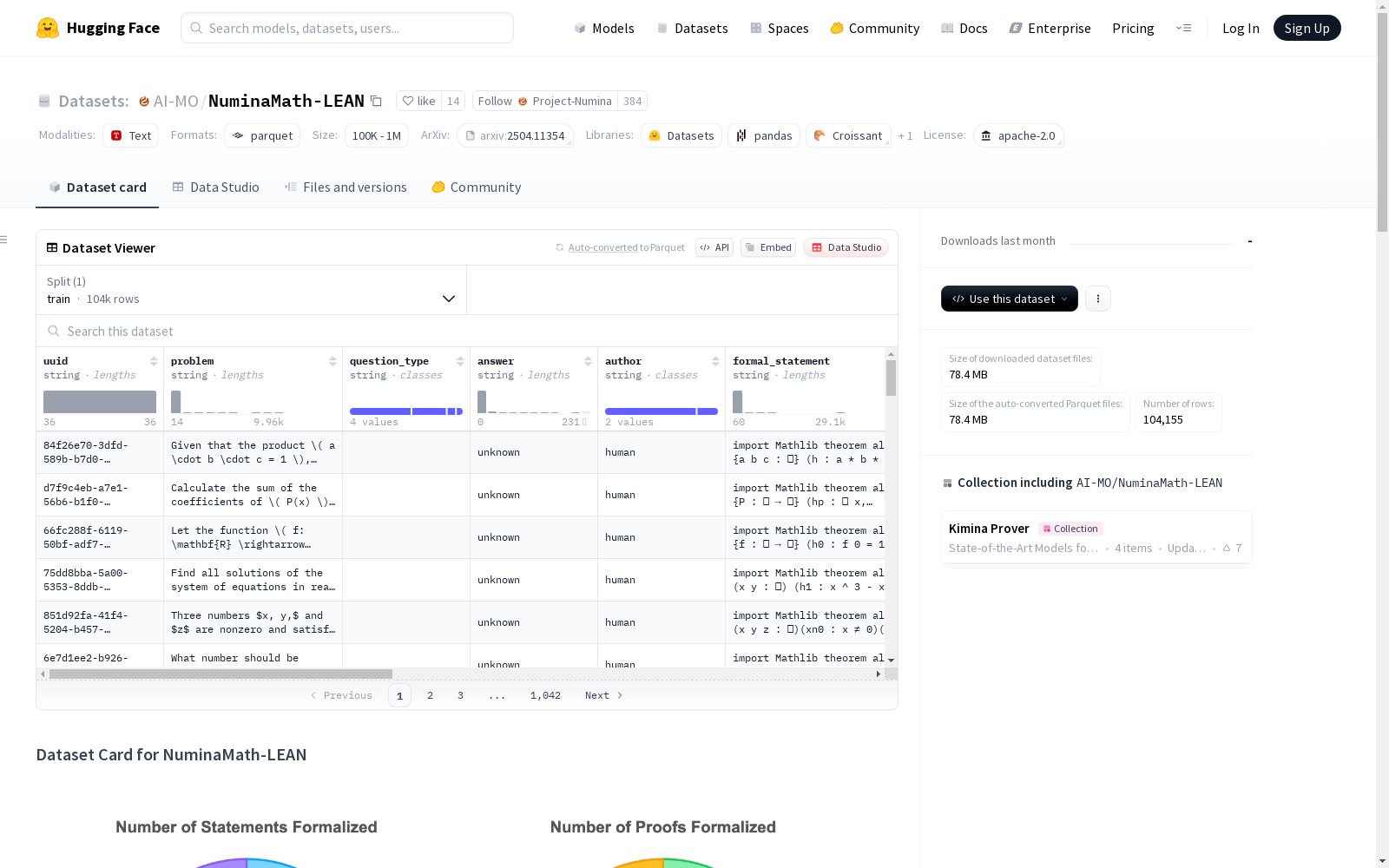Screen dimensions: 1389x868
Task: Click the Sign Up button
Action: 1307,28
